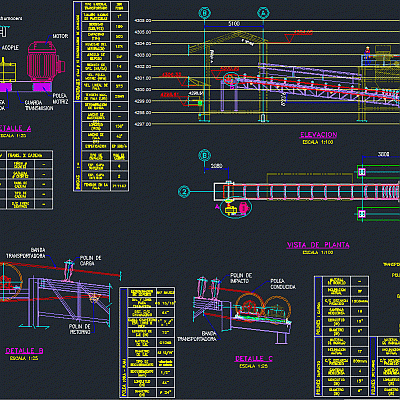Click the red elevation circle marker at conveyor head
Viewport: 400px width, 400px height.
point(229,79)
